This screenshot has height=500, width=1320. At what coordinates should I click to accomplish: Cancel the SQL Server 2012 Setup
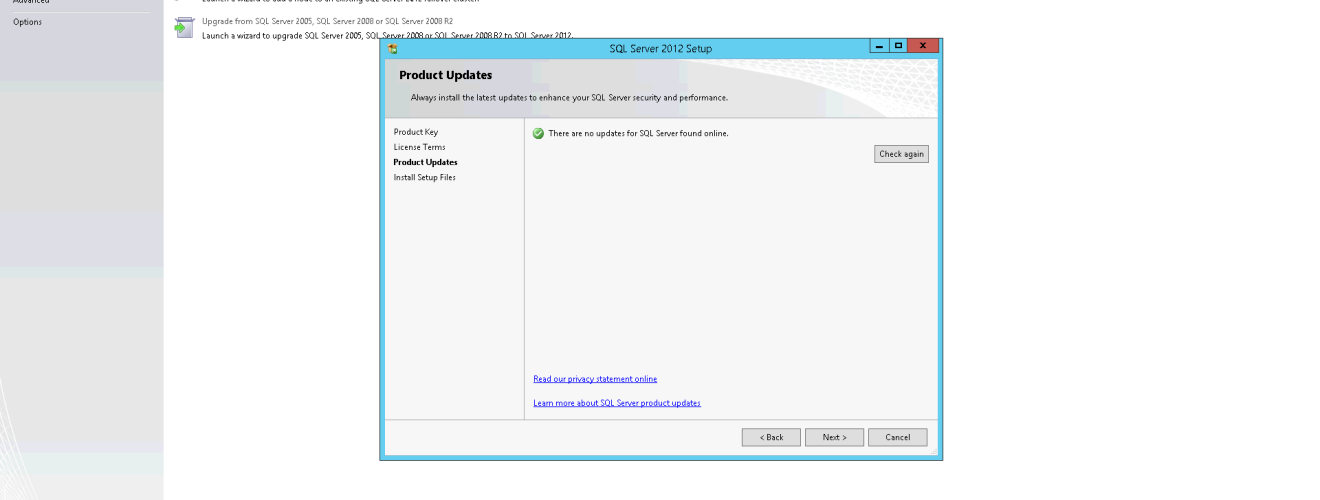tap(897, 437)
